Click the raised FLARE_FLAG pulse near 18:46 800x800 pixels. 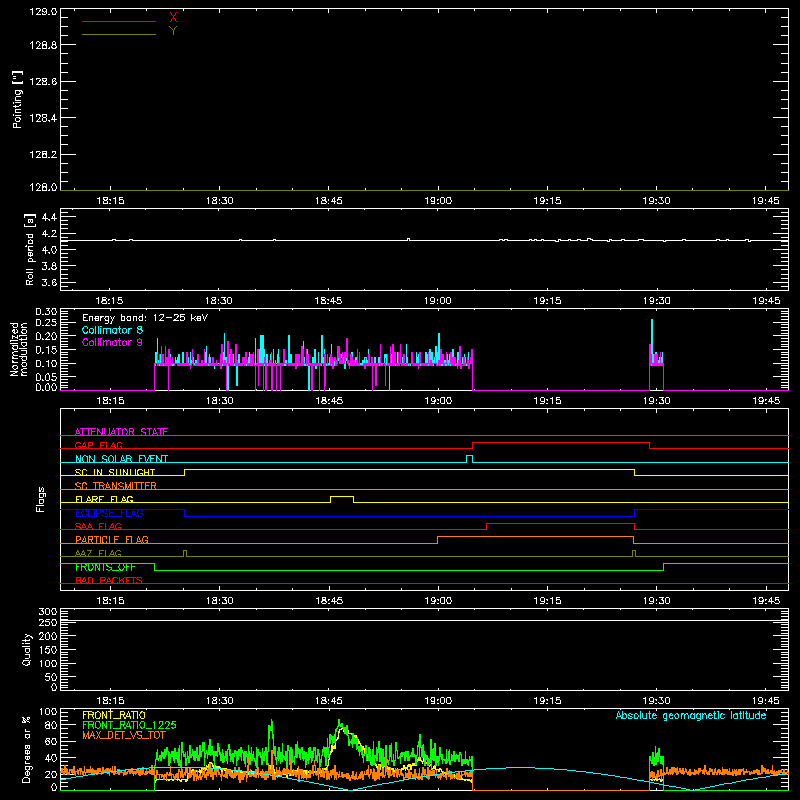(342, 496)
